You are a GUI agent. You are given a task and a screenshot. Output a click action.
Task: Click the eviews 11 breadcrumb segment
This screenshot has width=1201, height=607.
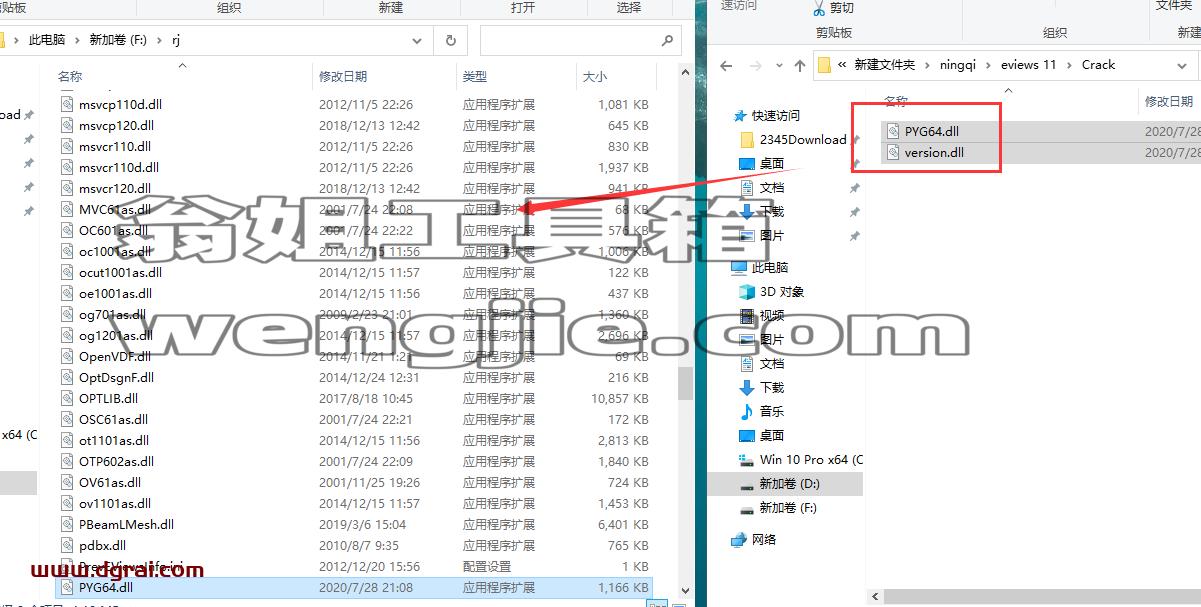click(1028, 64)
